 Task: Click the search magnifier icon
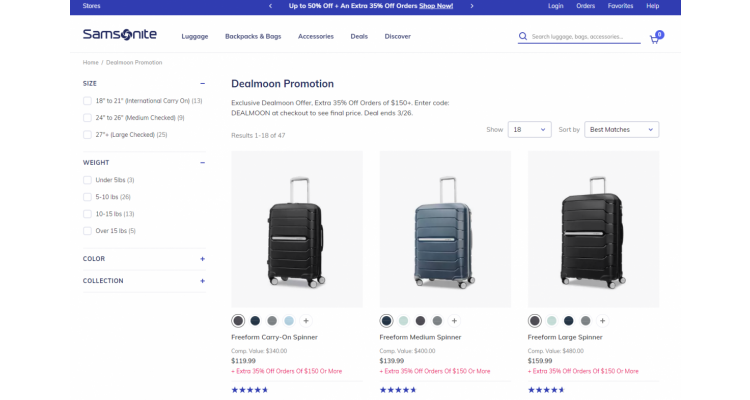(523, 36)
